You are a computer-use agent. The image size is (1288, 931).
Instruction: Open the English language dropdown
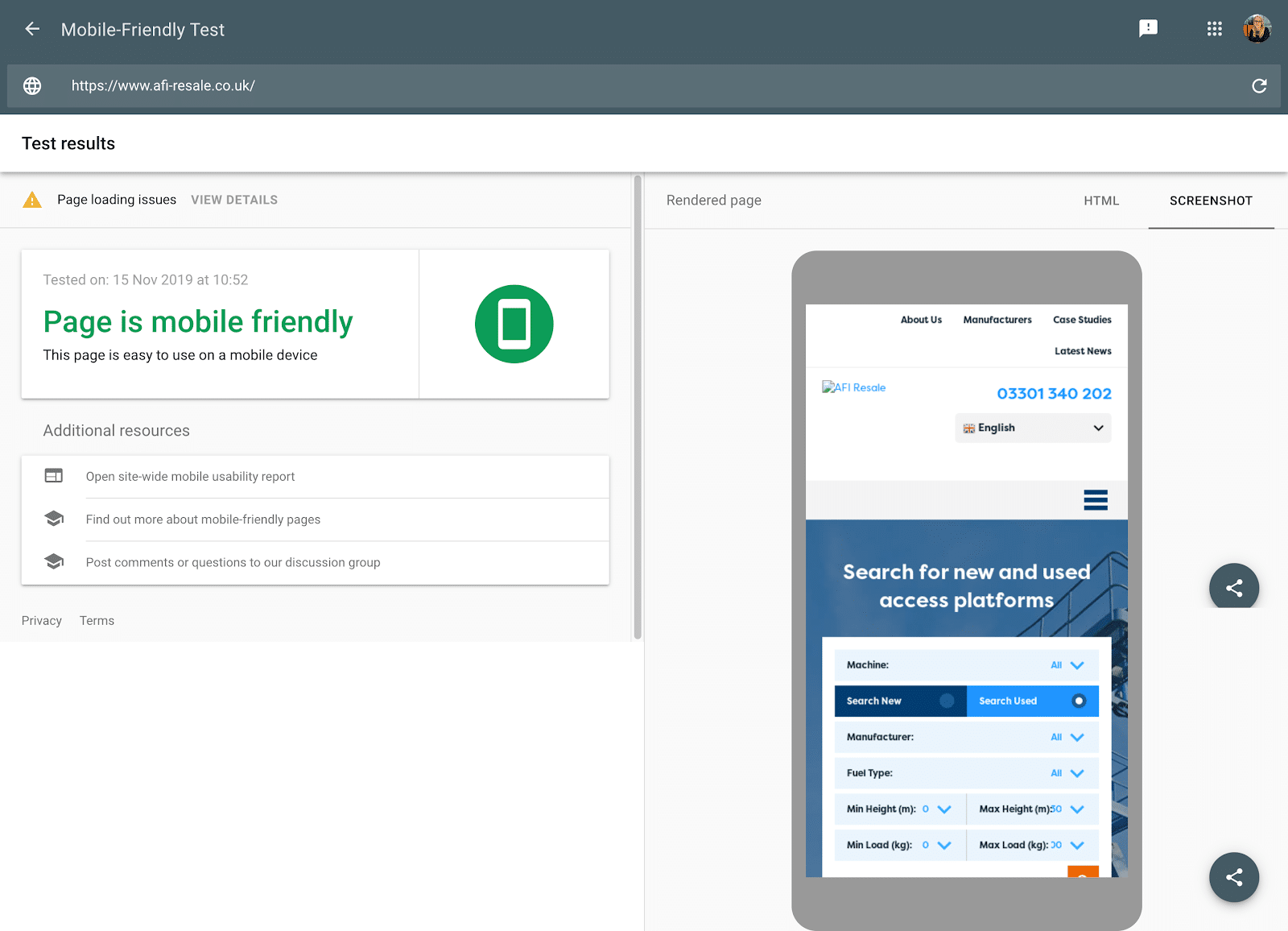(1033, 428)
